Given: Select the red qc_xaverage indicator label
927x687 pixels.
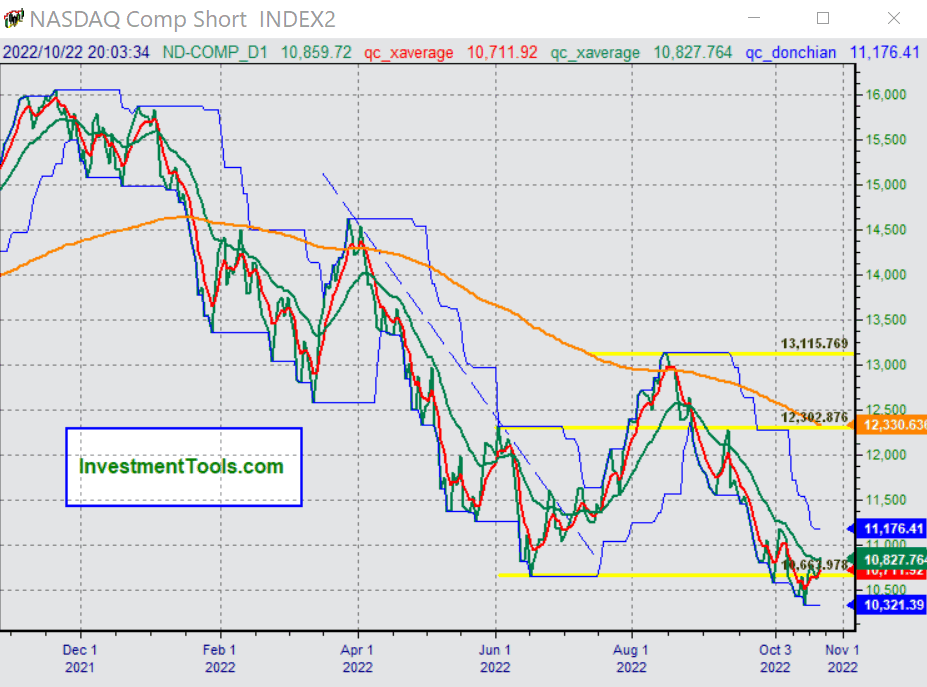Looking at the screenshot, I should pos(407,52).
